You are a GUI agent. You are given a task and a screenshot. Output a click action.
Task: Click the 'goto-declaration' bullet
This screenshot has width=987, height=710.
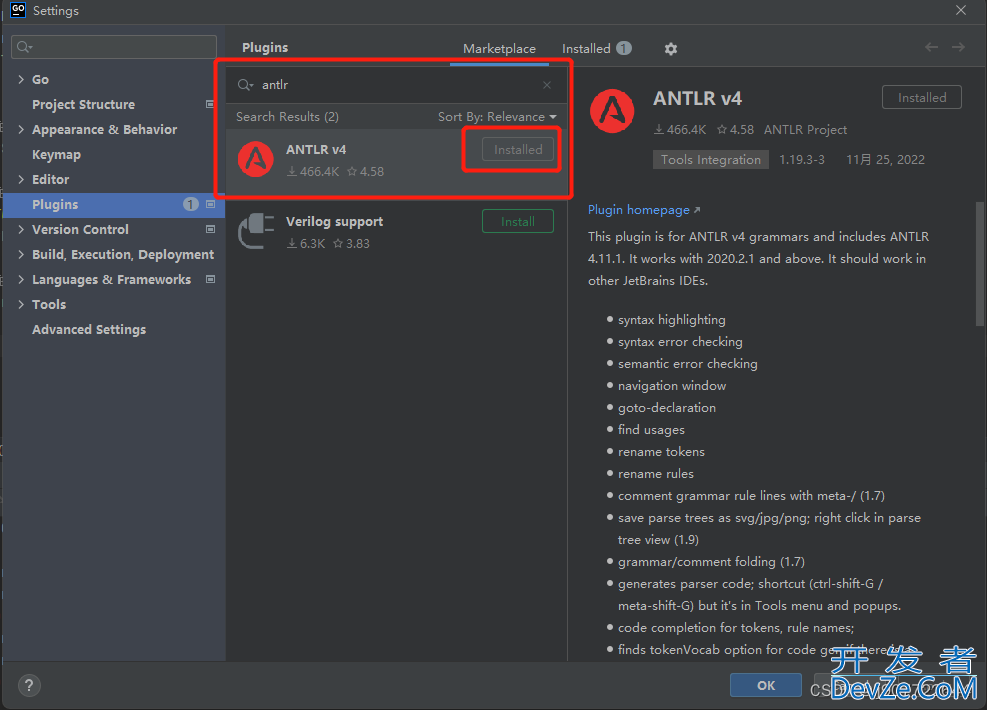[667, 408]
